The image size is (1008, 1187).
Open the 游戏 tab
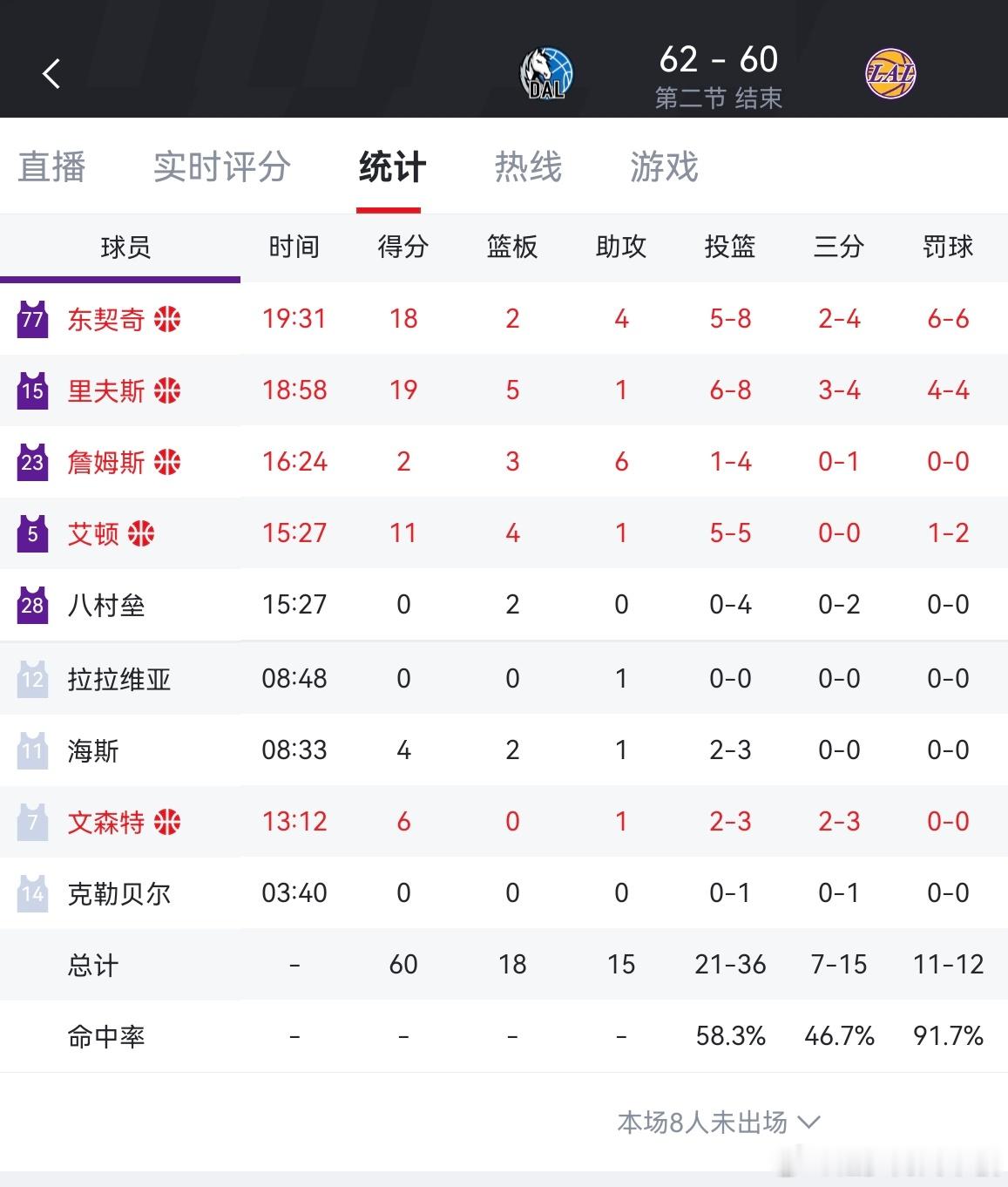(664, 166)
